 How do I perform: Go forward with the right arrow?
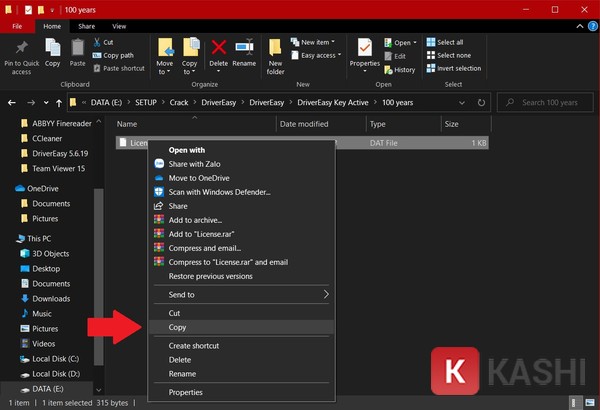(31, 103)
